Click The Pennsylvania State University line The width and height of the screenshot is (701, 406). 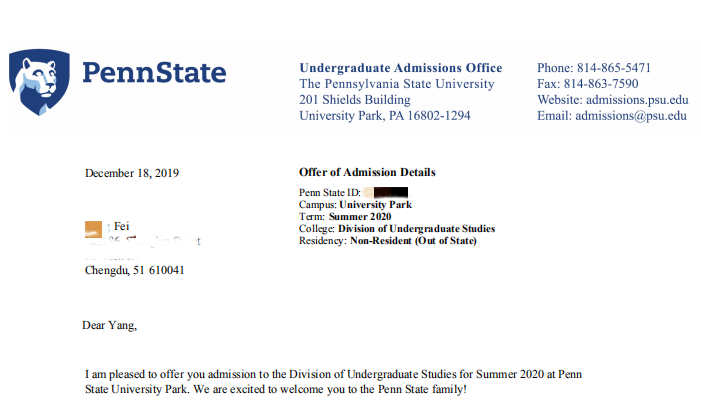(x=397, y=84)
